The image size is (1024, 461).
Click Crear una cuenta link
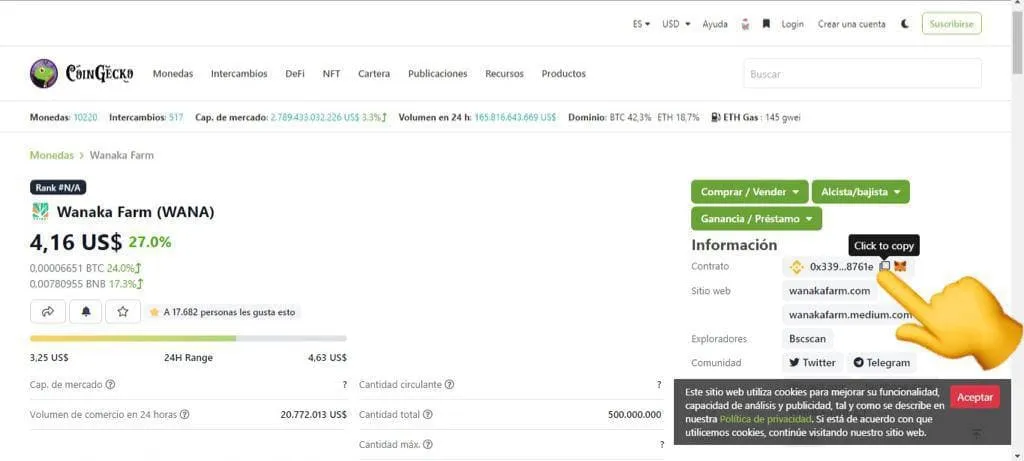(x=852, y=24)
